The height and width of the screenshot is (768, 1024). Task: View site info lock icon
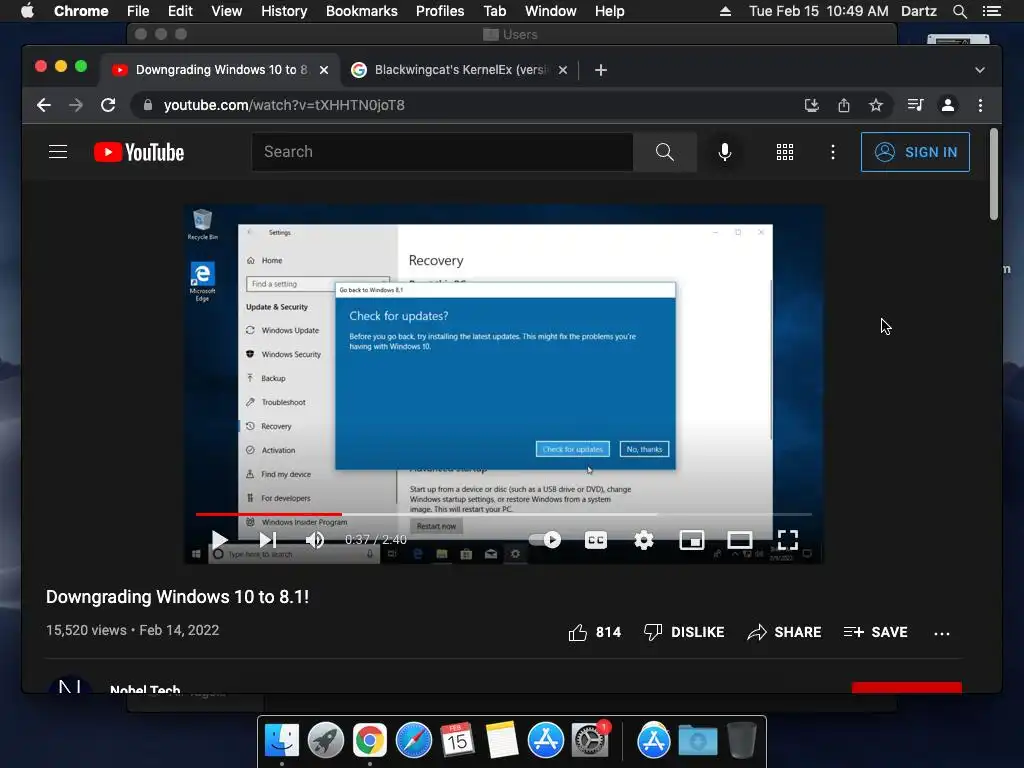click(x=148, y=105)
